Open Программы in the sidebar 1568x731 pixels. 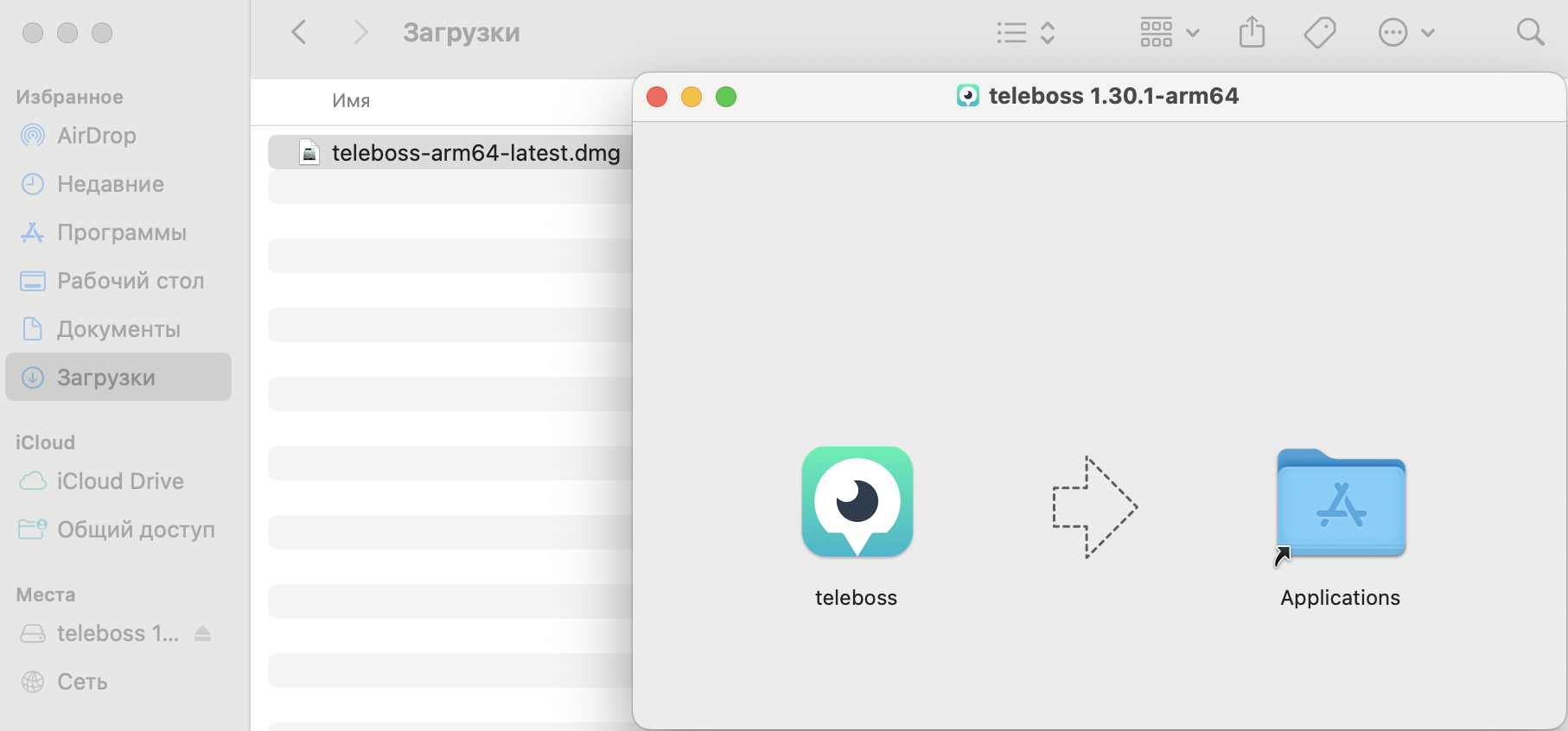pos(118,232)
